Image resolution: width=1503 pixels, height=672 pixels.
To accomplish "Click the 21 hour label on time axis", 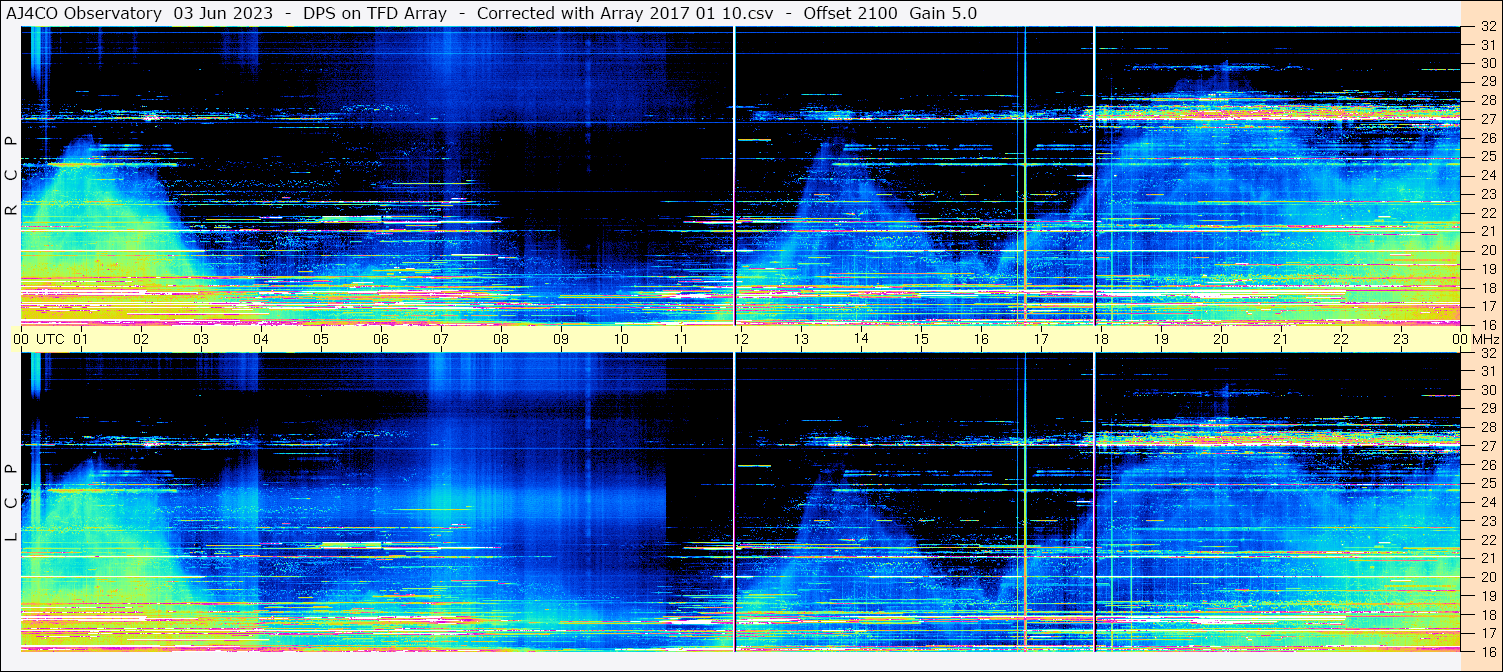I will coord(1281,339).
